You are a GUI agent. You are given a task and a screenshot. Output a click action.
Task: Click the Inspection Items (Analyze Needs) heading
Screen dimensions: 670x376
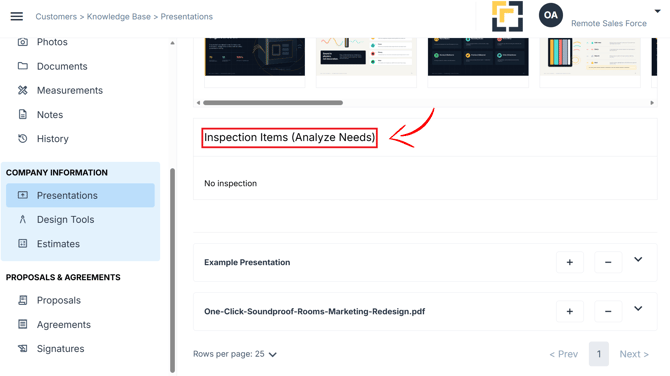point(289,138)
